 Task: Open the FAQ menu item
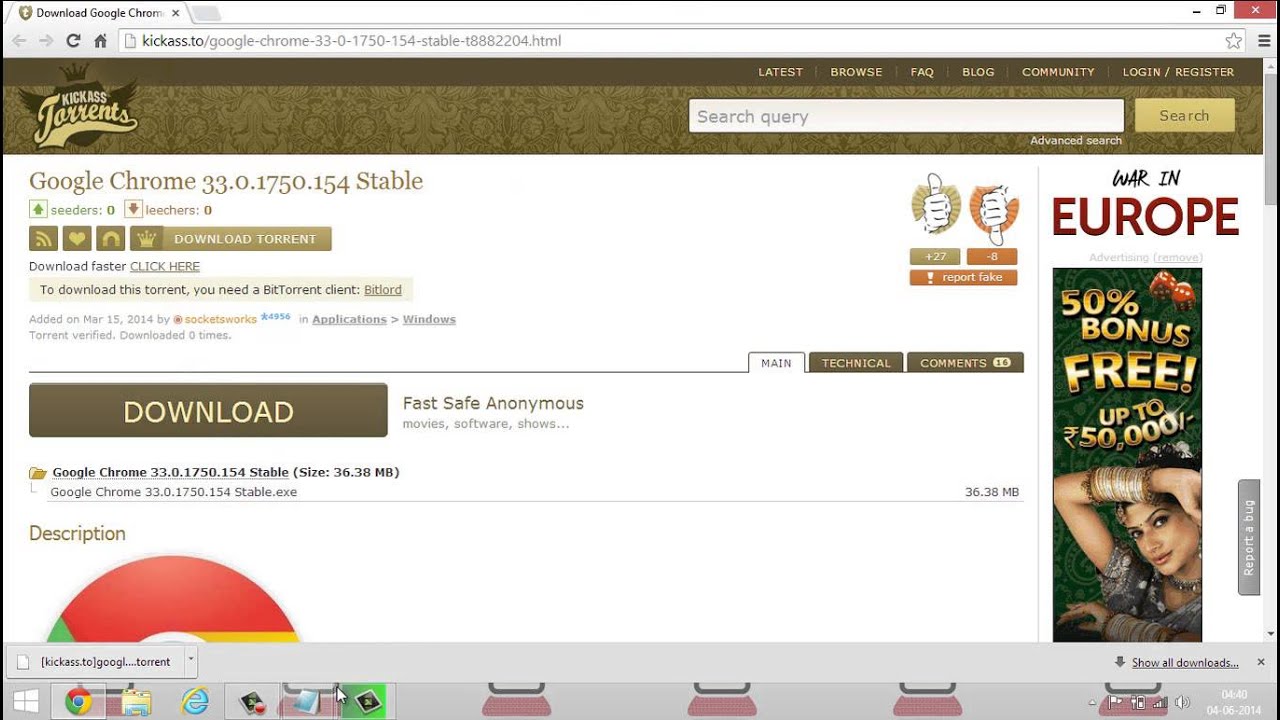(x=922, y=72)
